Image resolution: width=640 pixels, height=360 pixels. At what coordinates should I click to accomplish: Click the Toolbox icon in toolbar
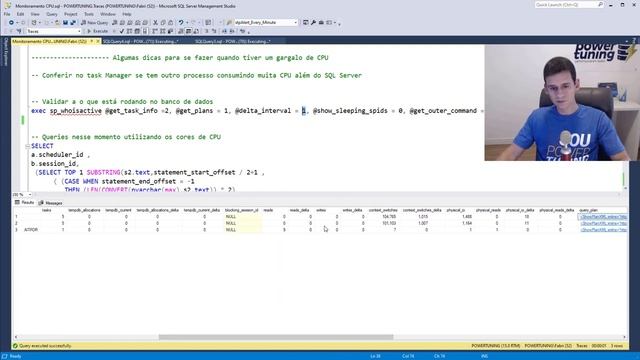tap(321, 22)
